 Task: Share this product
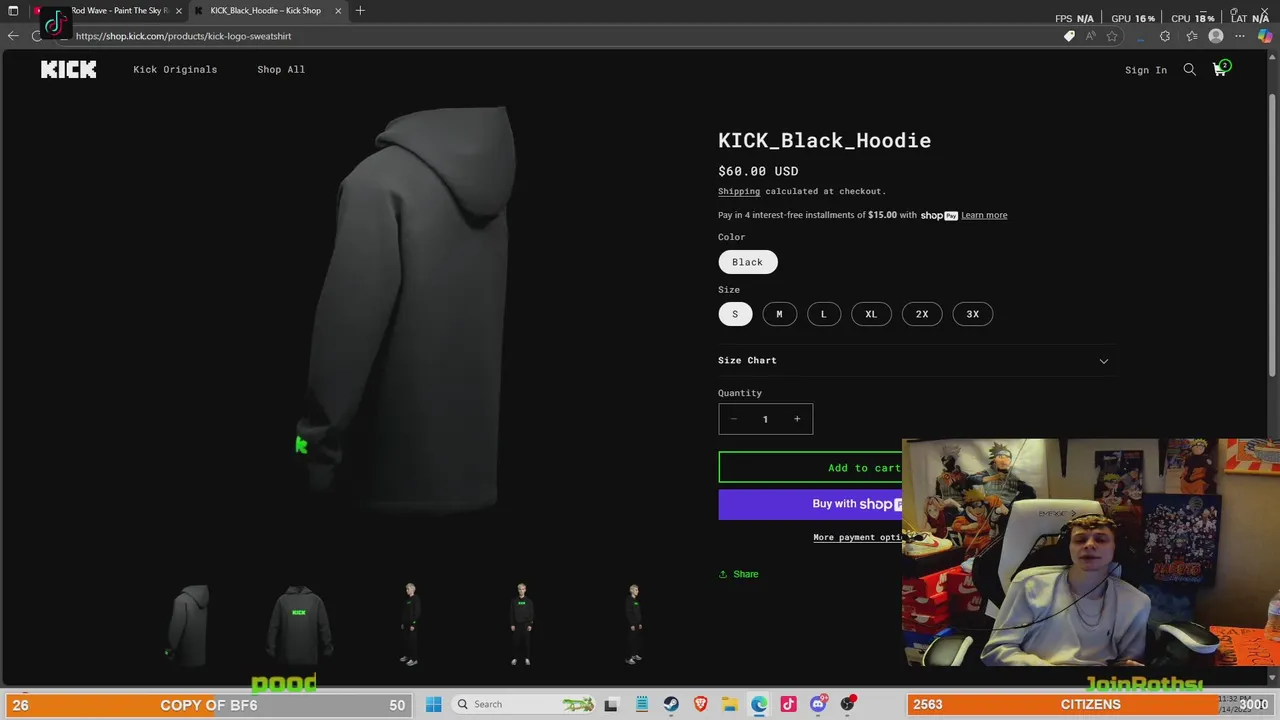[x=739, y=574]
